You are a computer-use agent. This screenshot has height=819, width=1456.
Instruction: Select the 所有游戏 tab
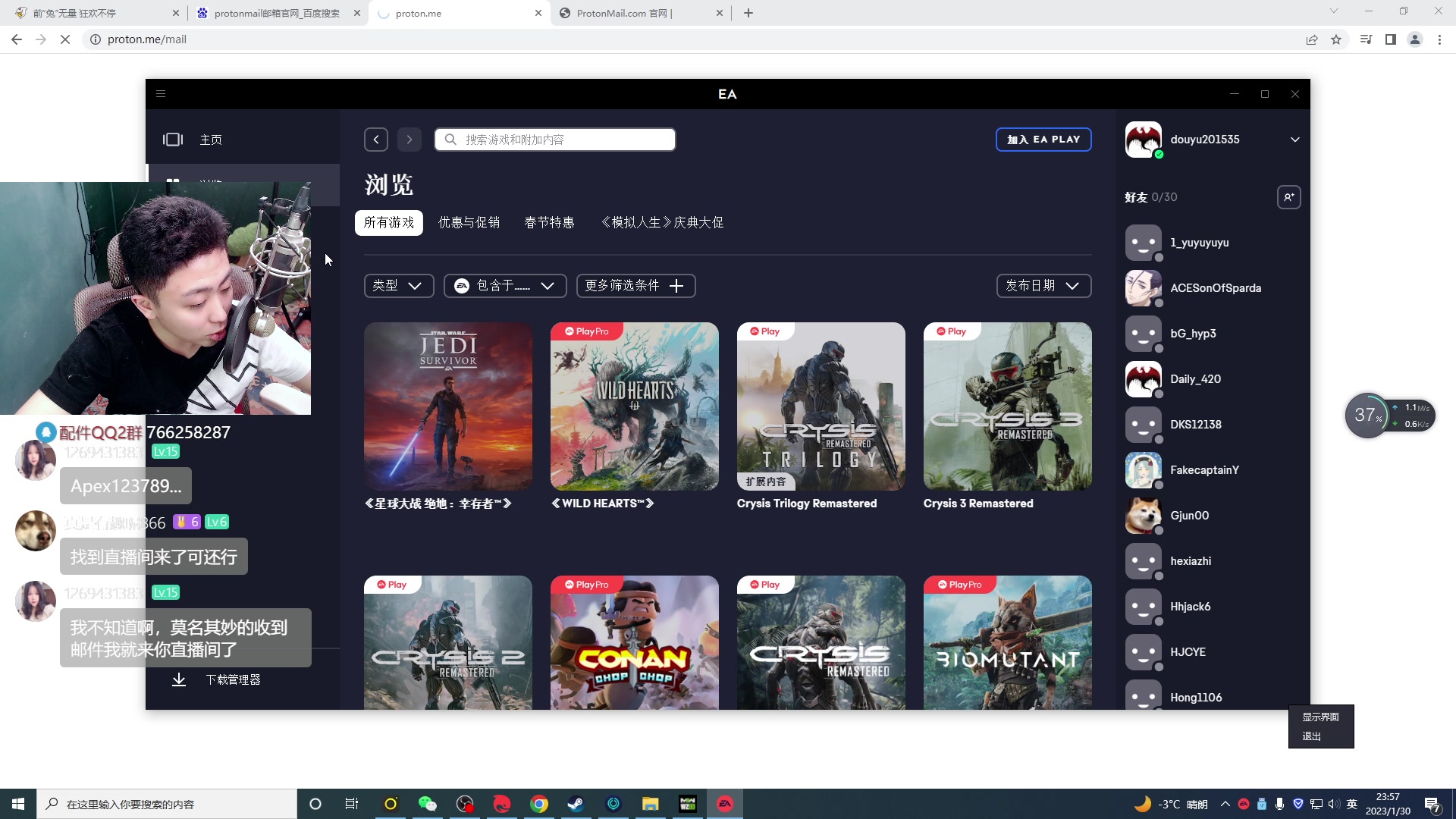pos(389,223)
